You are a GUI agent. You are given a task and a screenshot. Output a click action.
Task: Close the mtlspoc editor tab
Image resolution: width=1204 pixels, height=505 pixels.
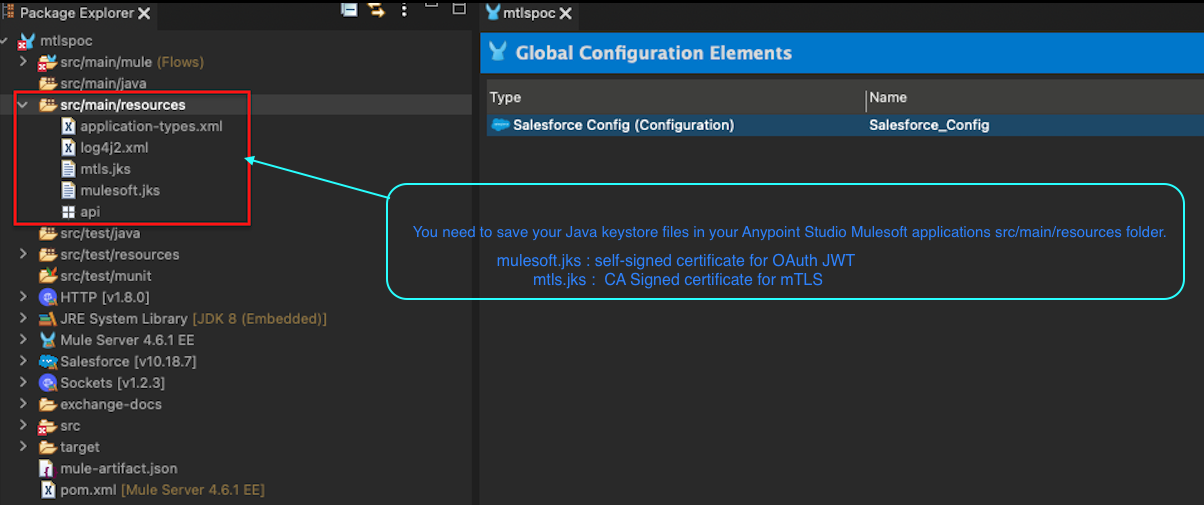(x=565, y=14)
